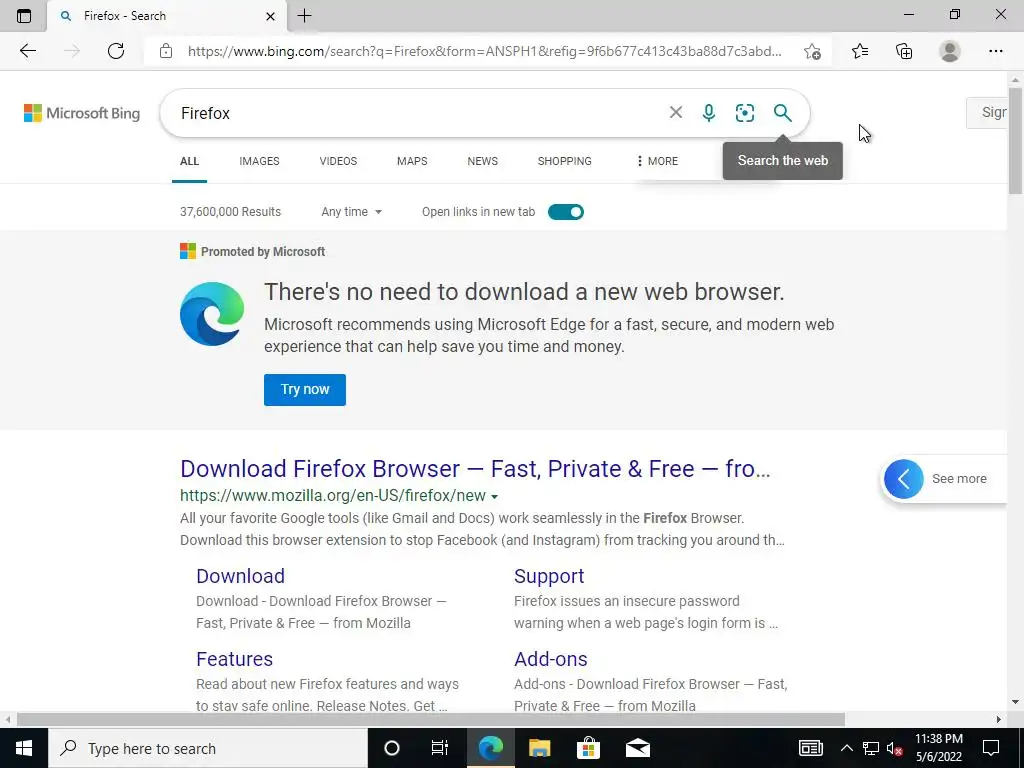Switch to the SHOPPING tab
Screen dimensions: 1024x768
click(565, 161)
